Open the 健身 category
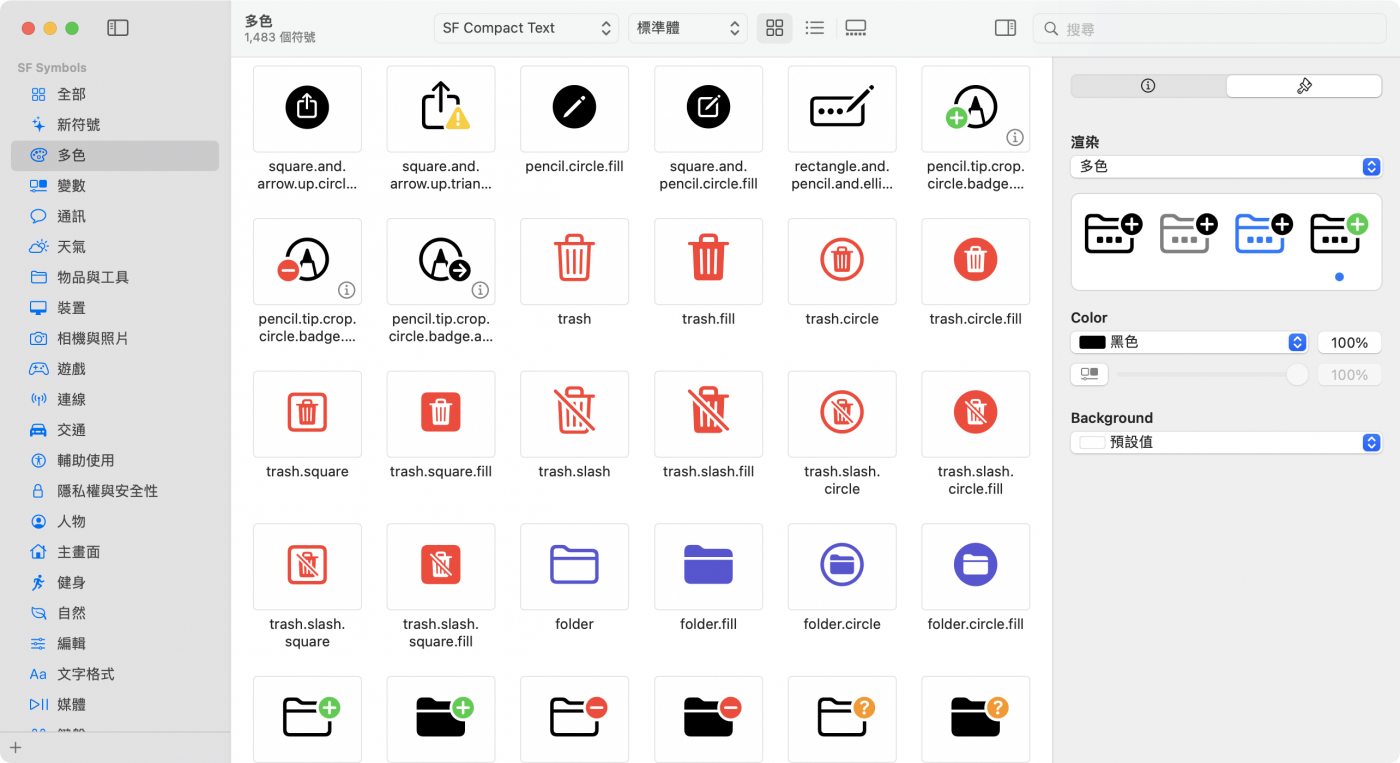The image size is (1400, 763). click(x=115, y=582)
